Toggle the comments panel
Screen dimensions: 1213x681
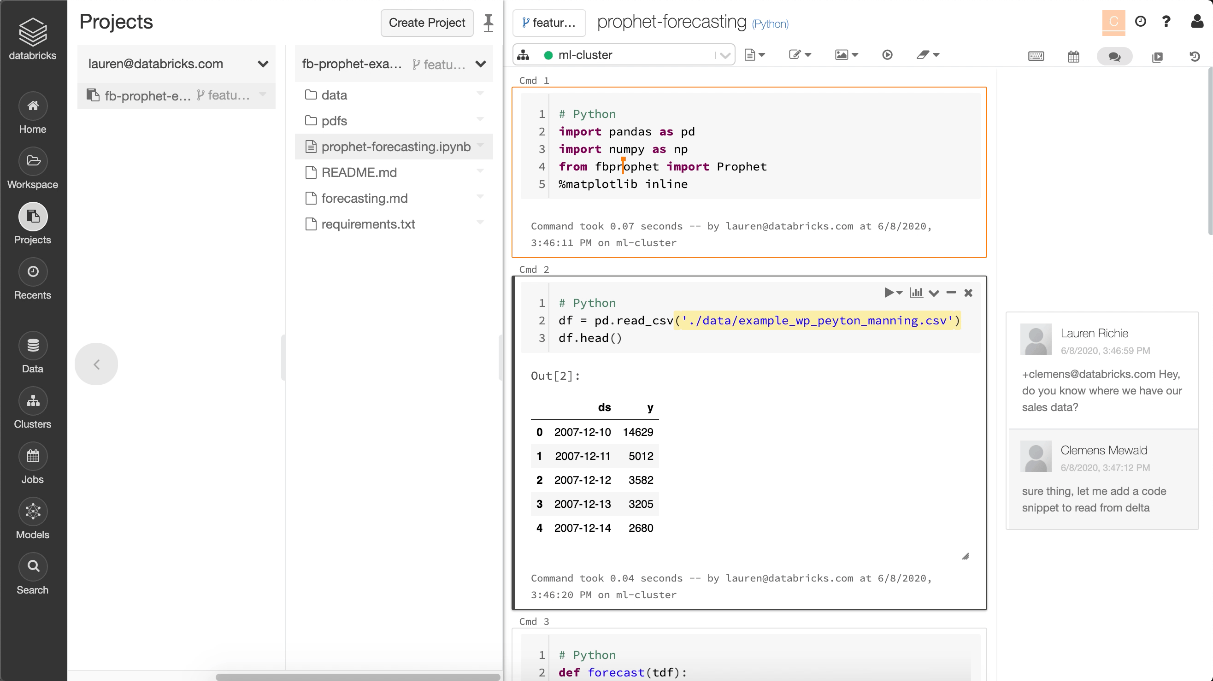[1114, 57]
